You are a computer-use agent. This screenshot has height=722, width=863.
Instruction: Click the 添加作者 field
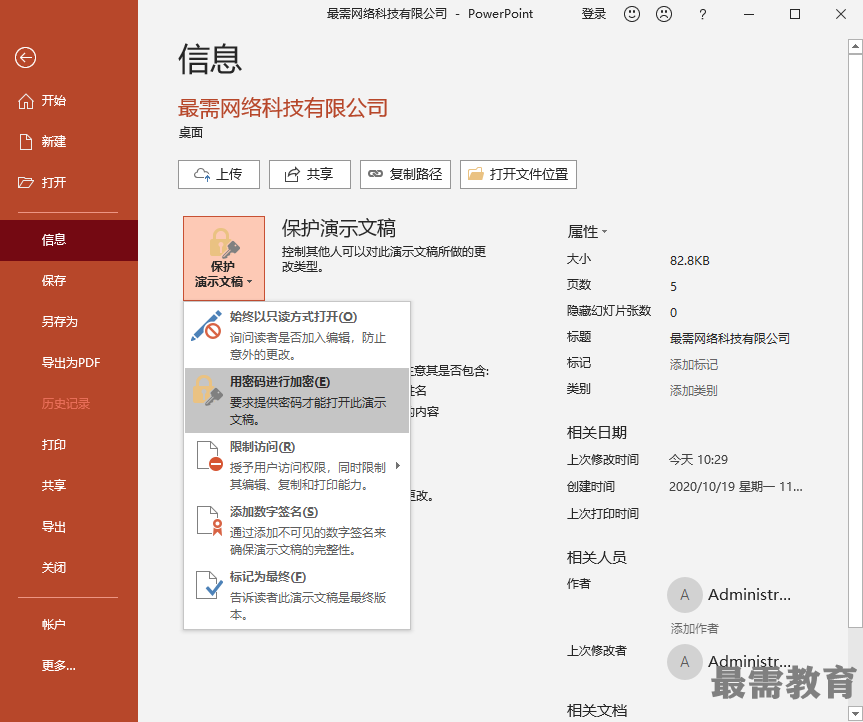pos(694,628)
